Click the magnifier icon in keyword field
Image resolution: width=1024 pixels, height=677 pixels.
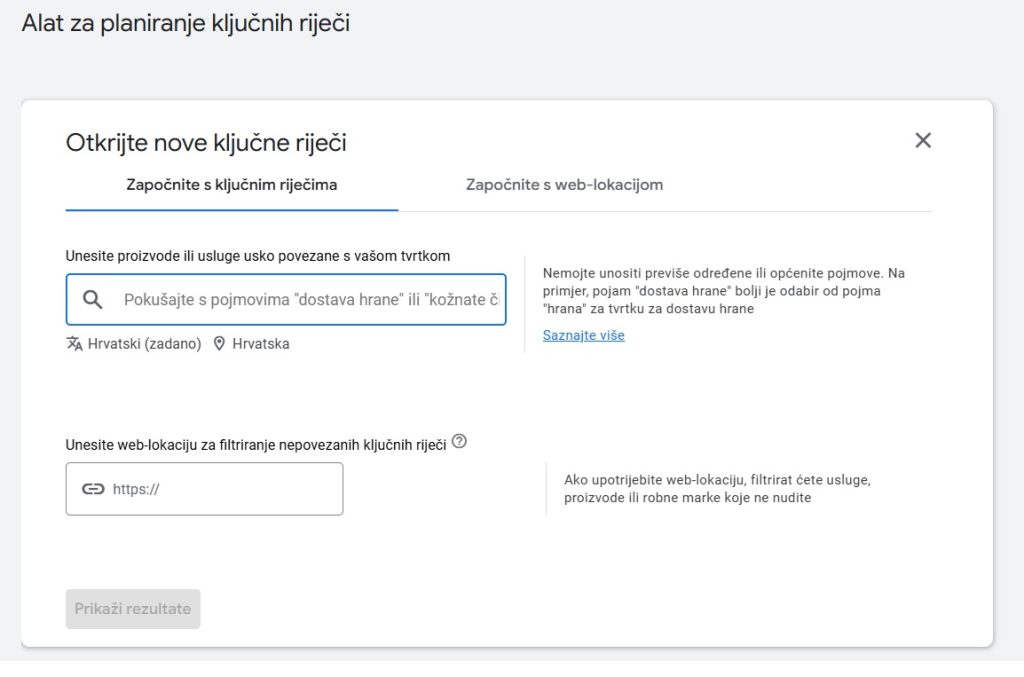(x=93, y=300)
